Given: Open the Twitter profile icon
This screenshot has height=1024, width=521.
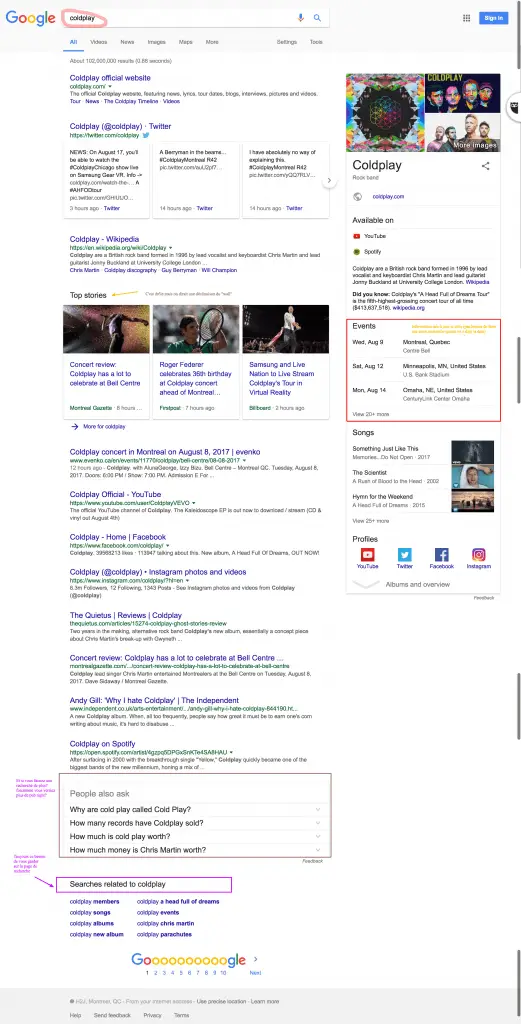Looking at the screenshot, I should (405, 555).
